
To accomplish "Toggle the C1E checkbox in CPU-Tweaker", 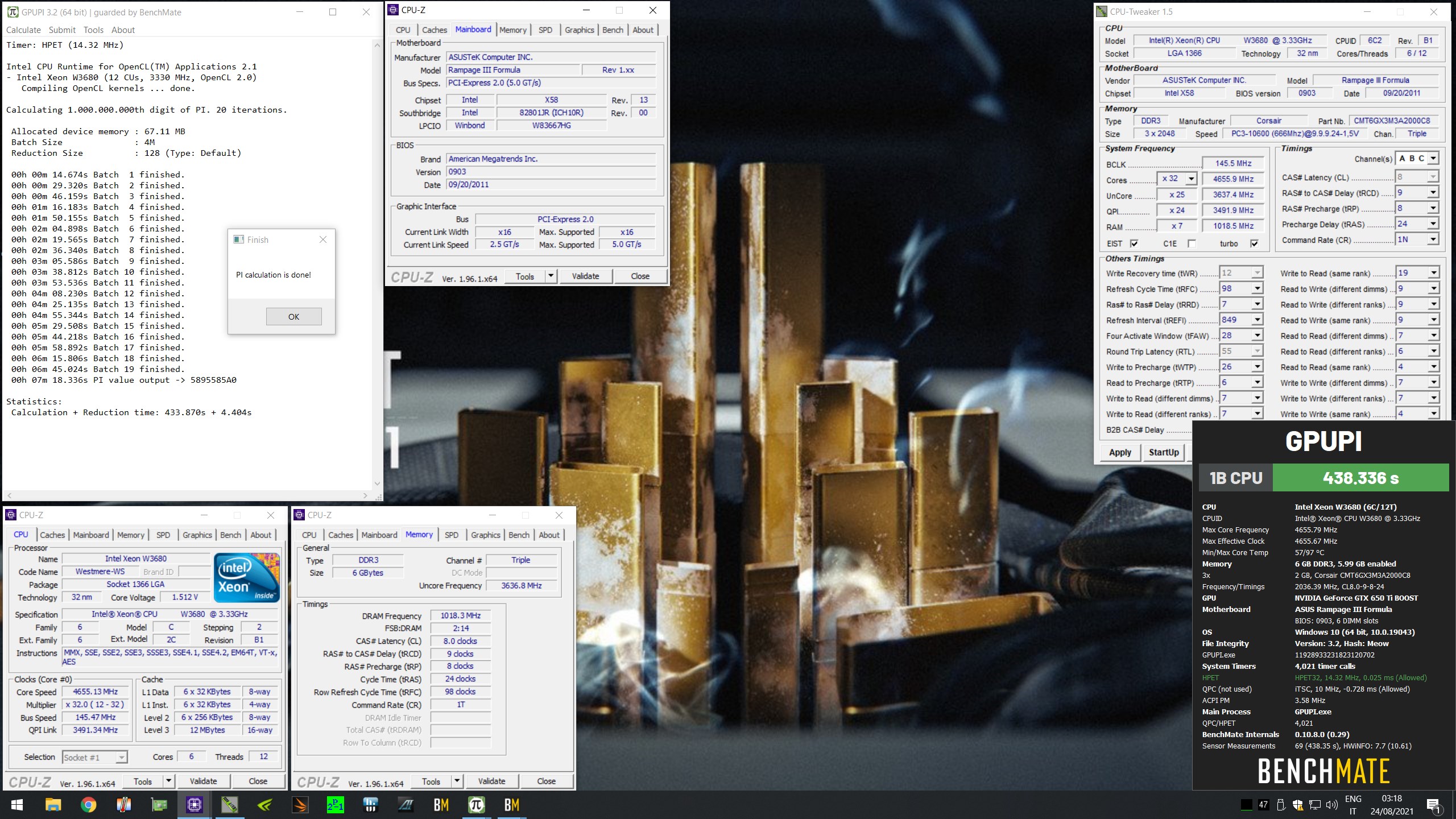I will coord(1192,243).
